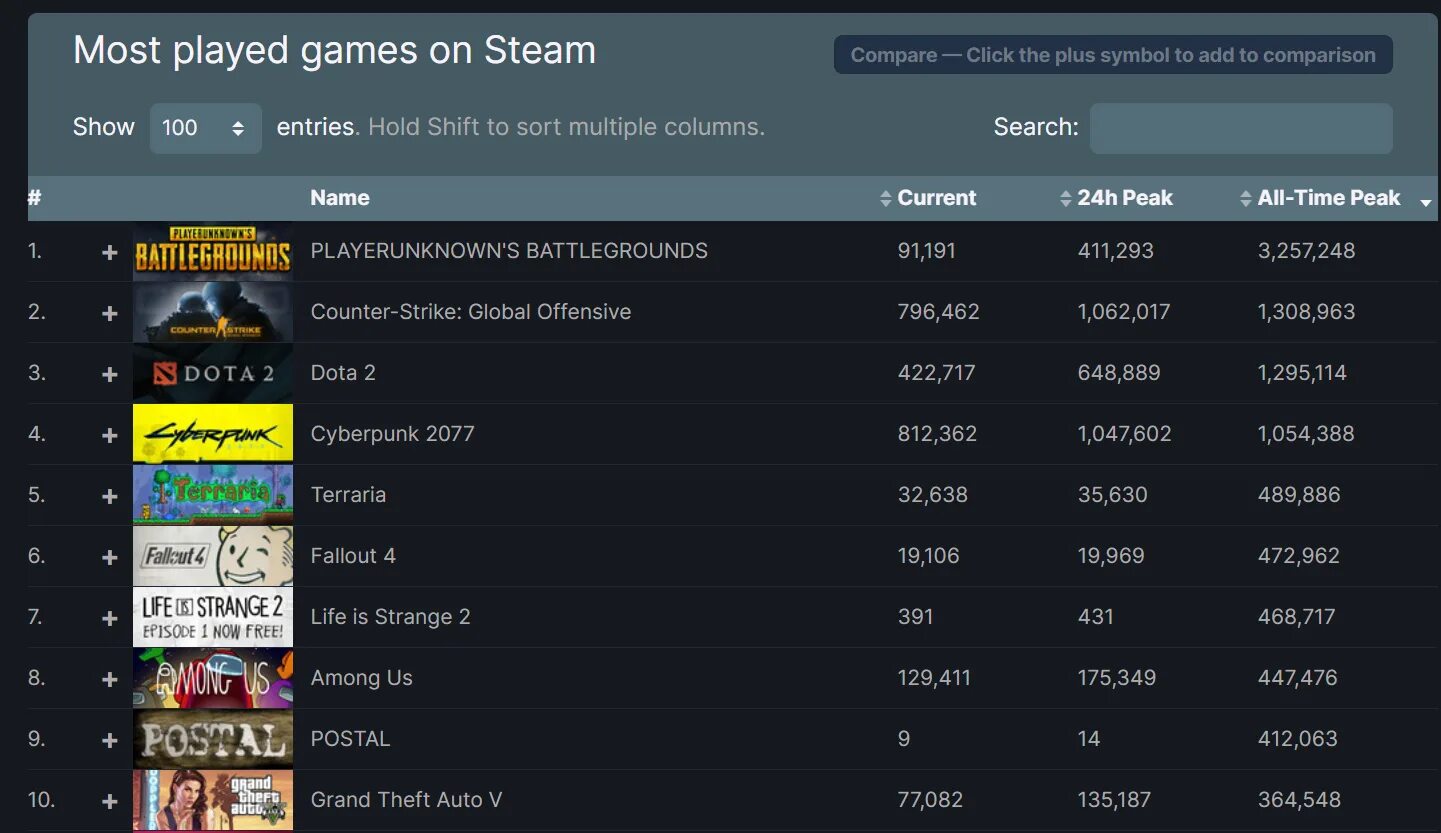Select current players value 796,462
The image size is (1441, 833).
[x=938, y=312]
